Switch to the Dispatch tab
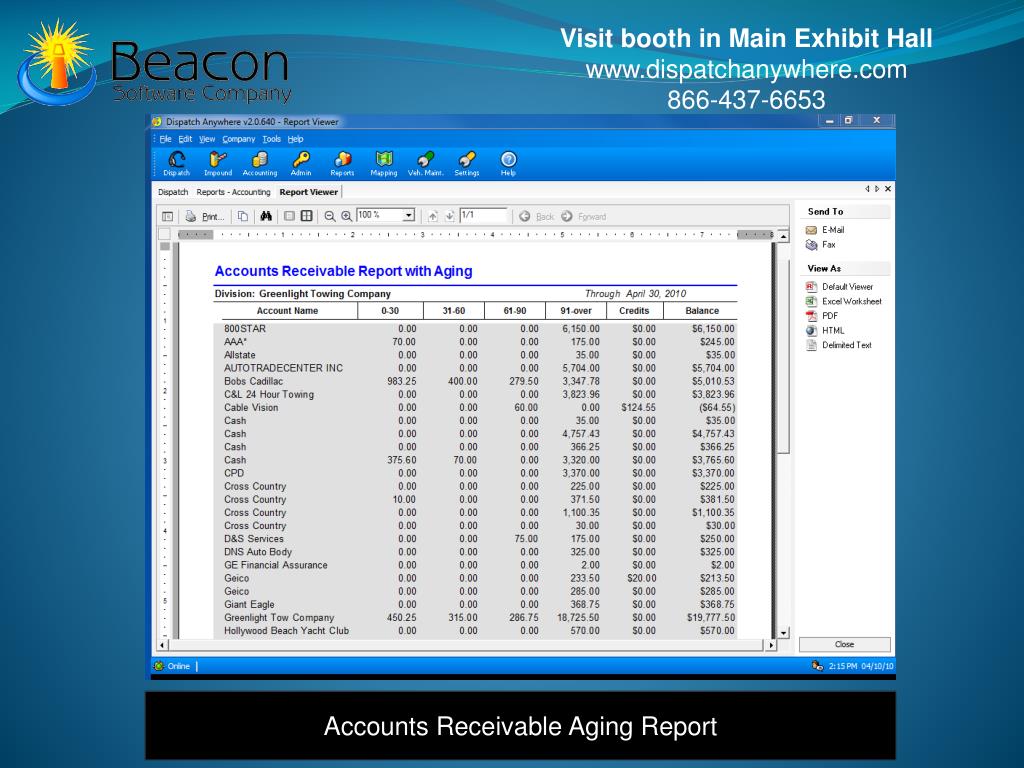This screenshot has height=768, width=1024. point(173,192)
